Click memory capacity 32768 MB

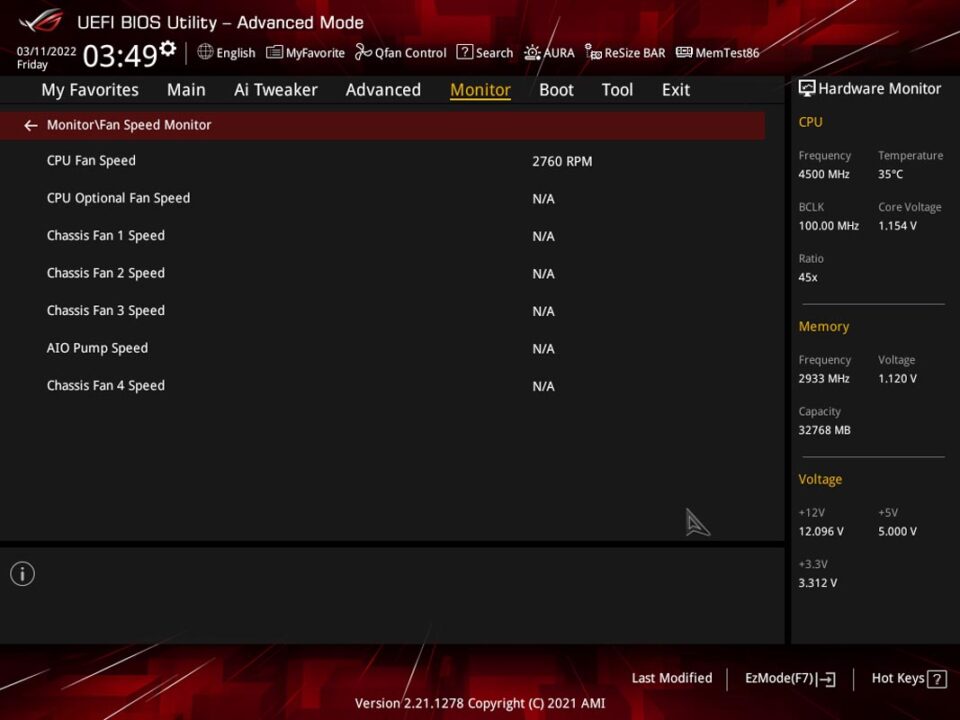824,430
